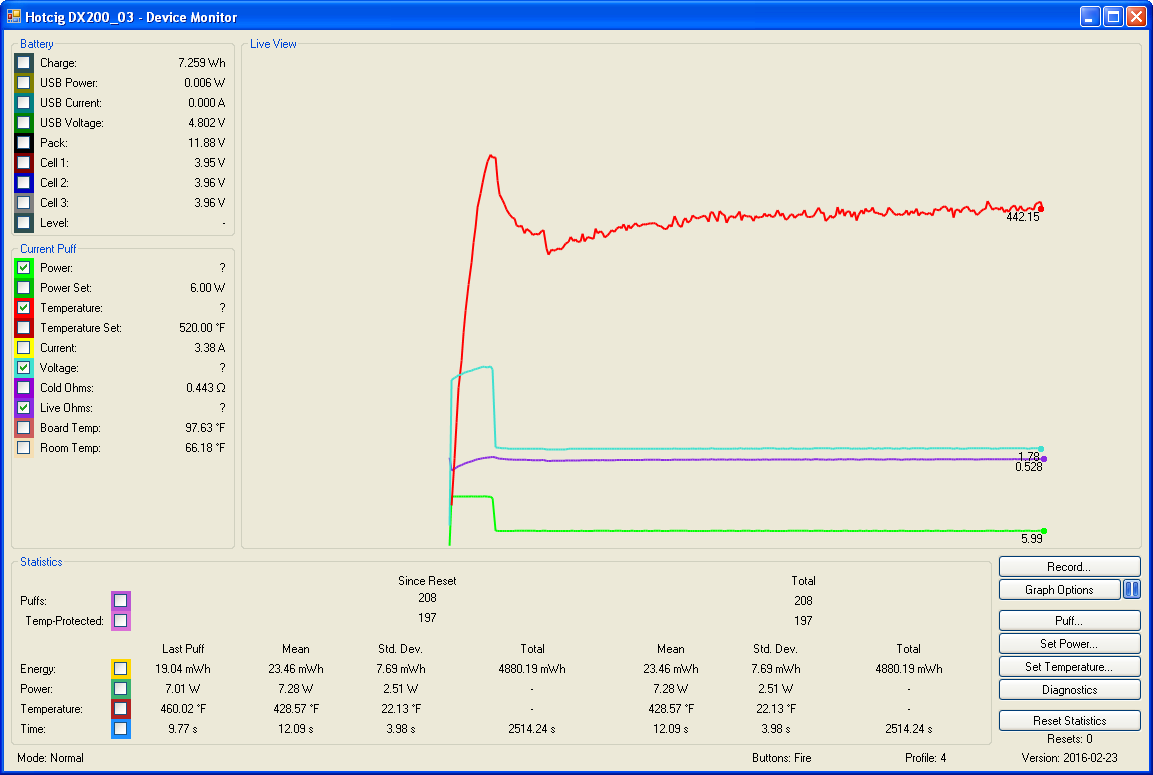Screen dimensions: 1153x775
Task: Click the red temperature curve endpoint marker
Action: click(x=1040, y=208)
